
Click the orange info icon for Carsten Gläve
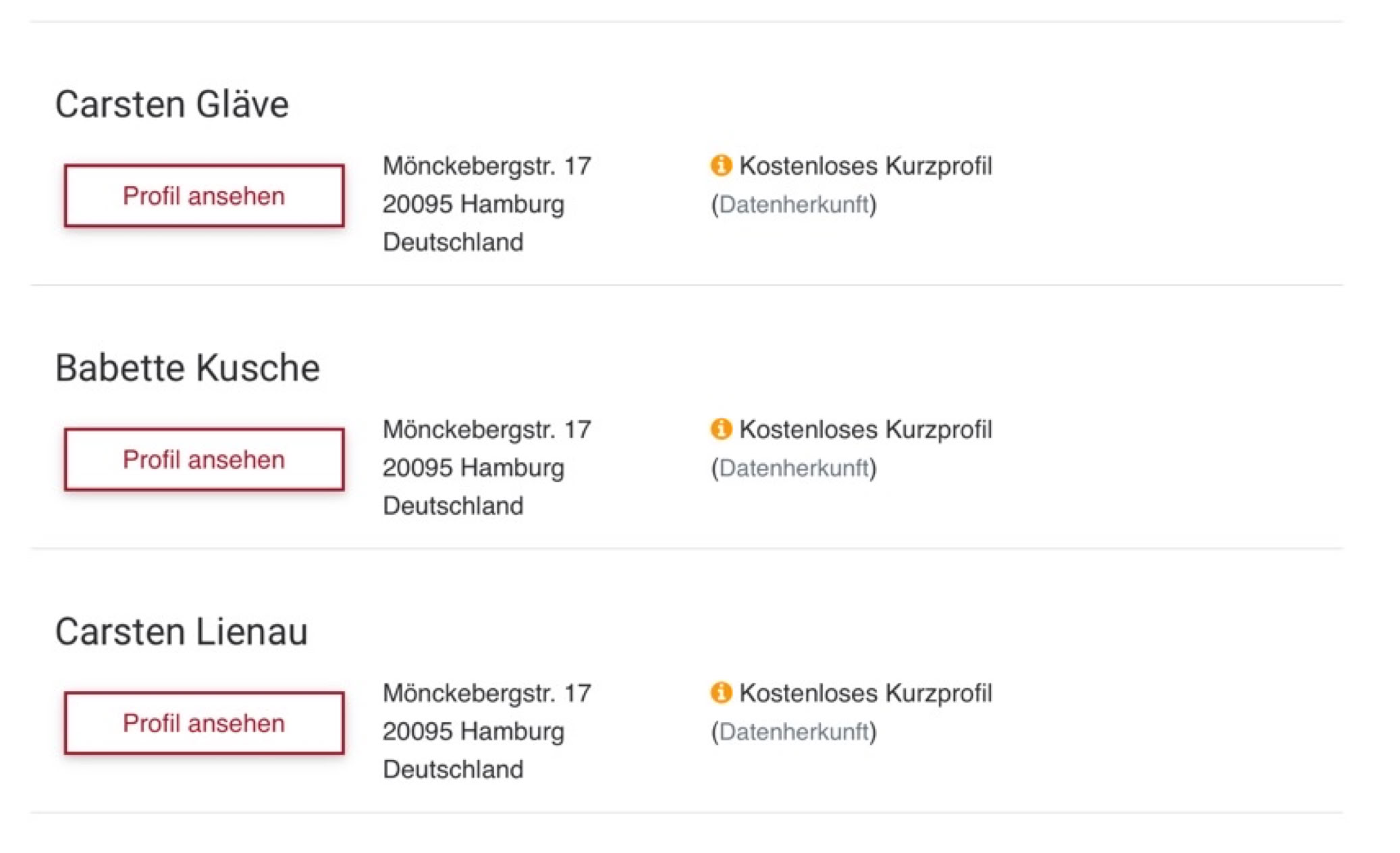pos(721,165)
